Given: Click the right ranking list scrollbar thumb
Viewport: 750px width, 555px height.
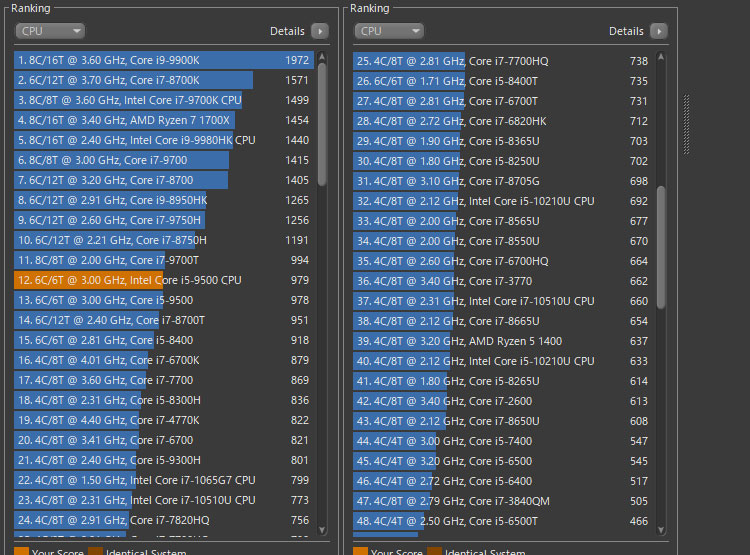Looking at the screenshot, I should pyautogui.click(x=661, y=247).
